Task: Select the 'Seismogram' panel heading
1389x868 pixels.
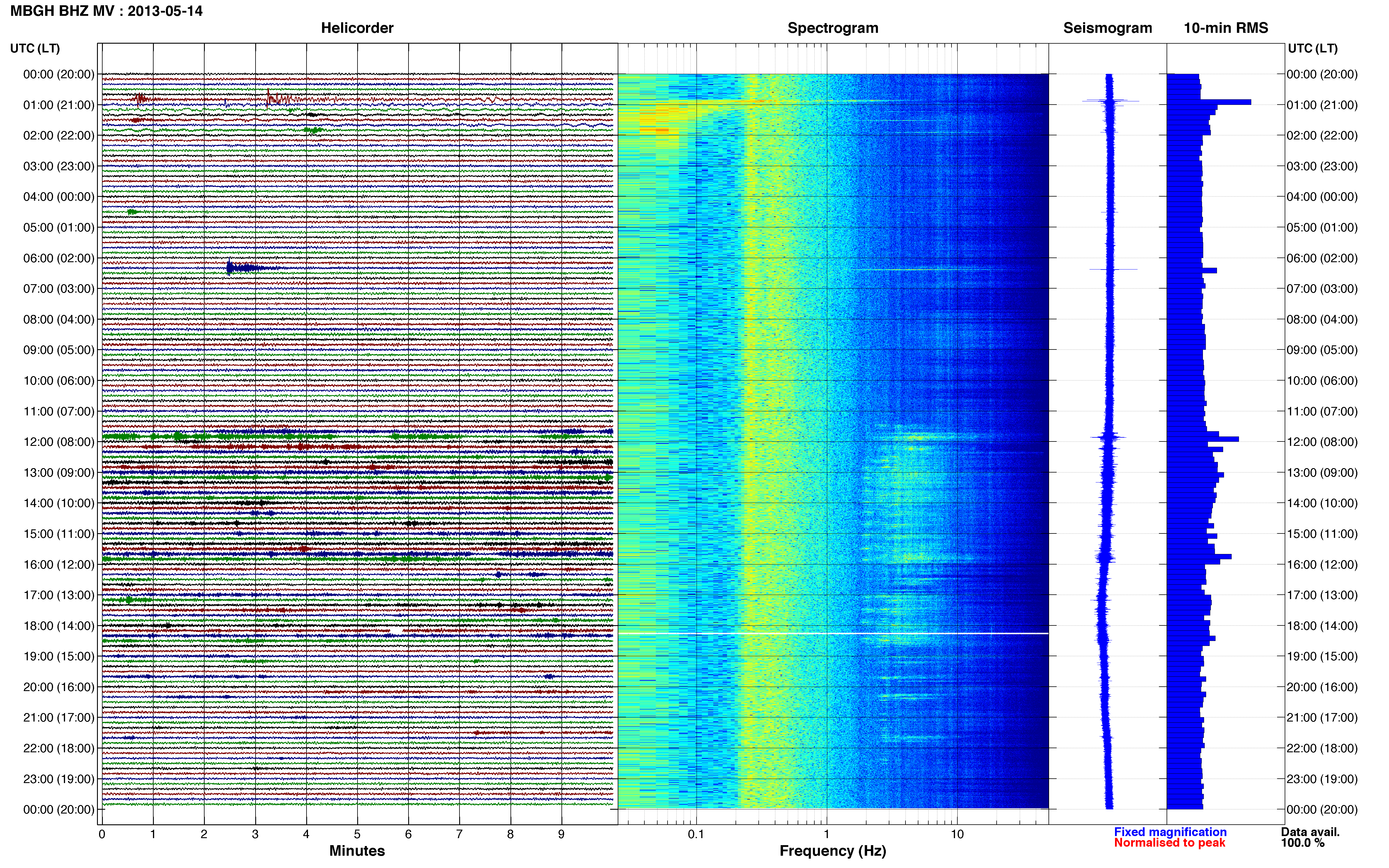Action: coord(1108,28)
